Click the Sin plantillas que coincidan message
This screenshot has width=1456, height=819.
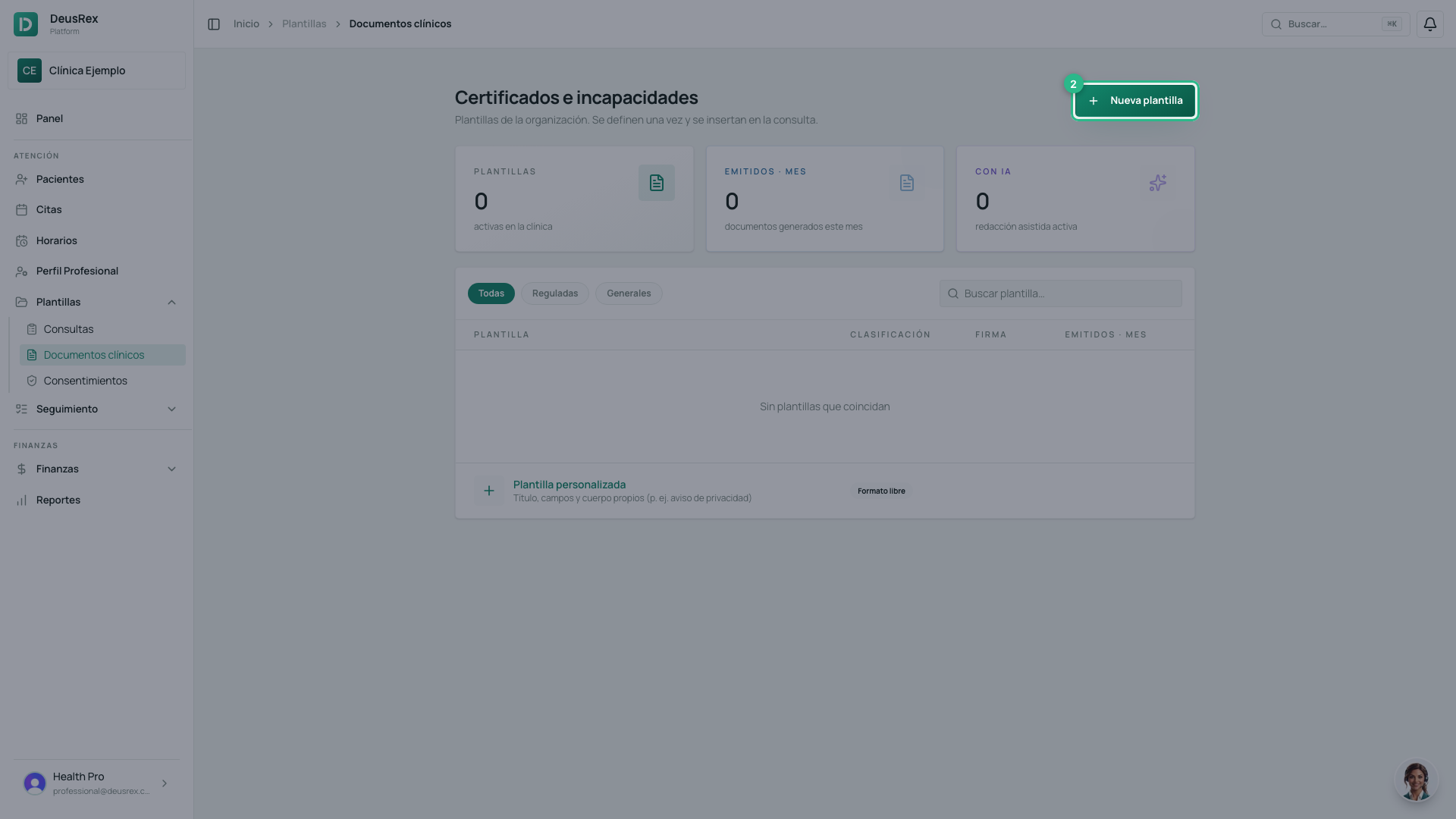[825, 407]
